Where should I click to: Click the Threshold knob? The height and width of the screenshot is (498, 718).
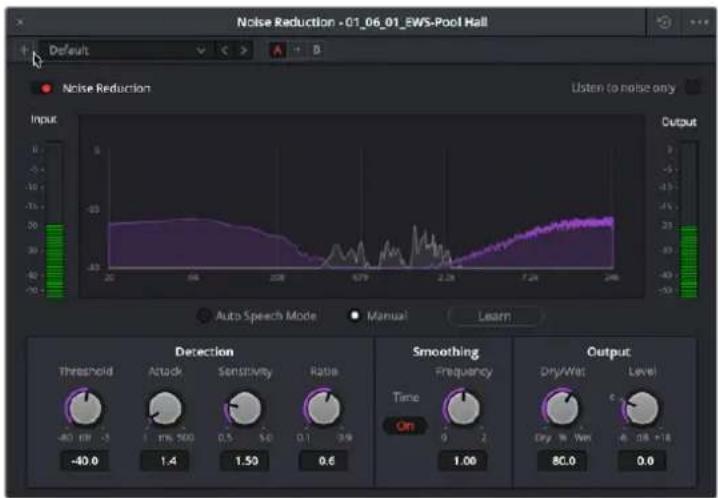tap(85, 407)
